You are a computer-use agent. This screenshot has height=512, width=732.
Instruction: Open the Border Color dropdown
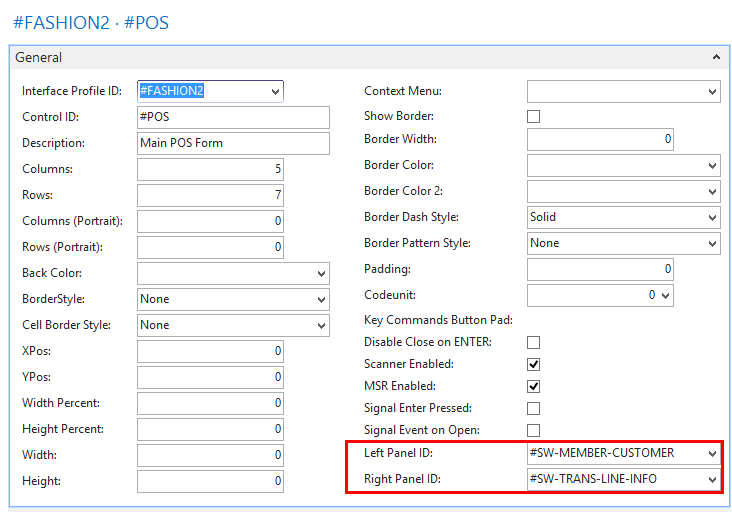pos(712,166)
